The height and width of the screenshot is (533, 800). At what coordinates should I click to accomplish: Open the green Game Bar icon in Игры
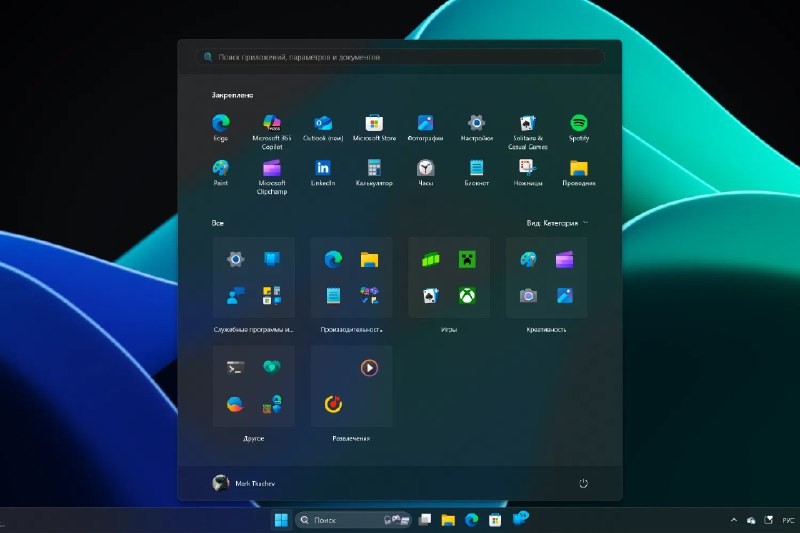tap(431, 259)
